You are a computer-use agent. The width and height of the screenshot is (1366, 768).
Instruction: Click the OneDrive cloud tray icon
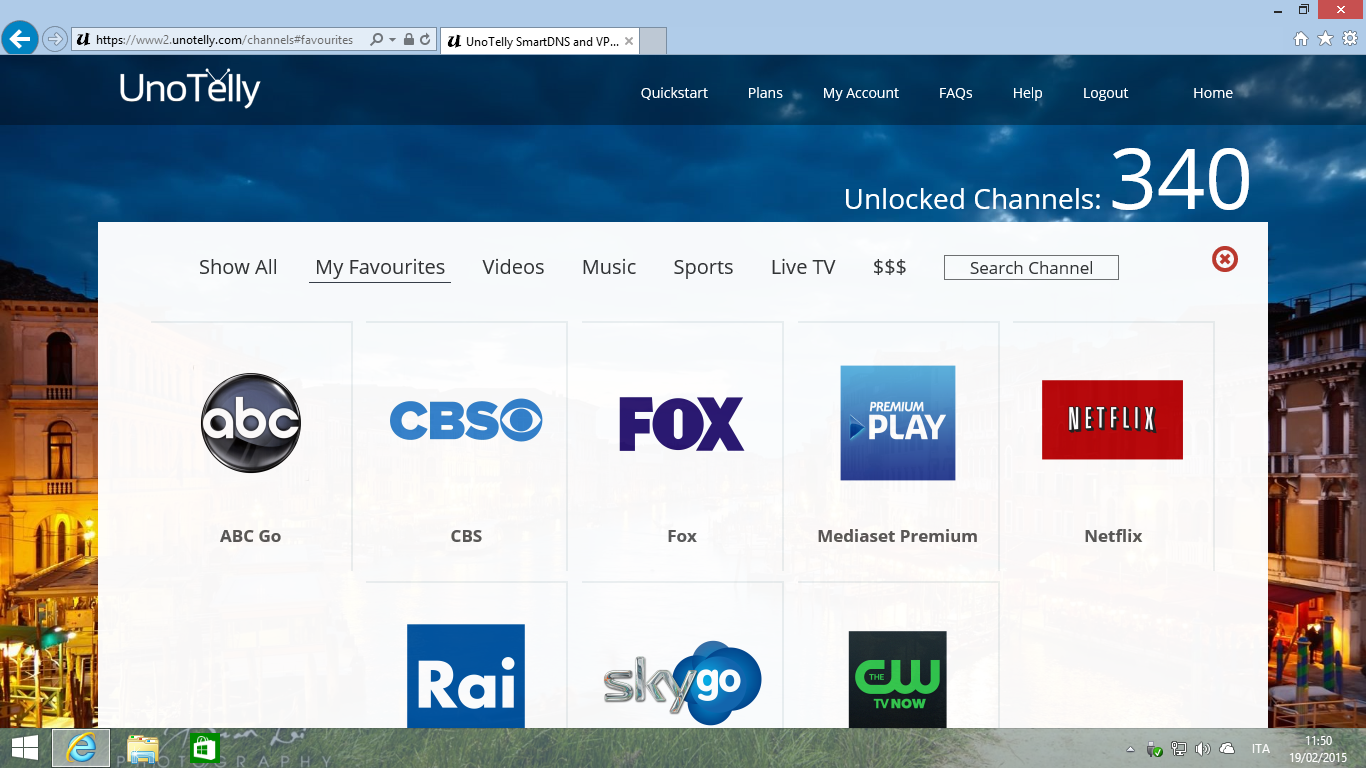[1227, 748]
